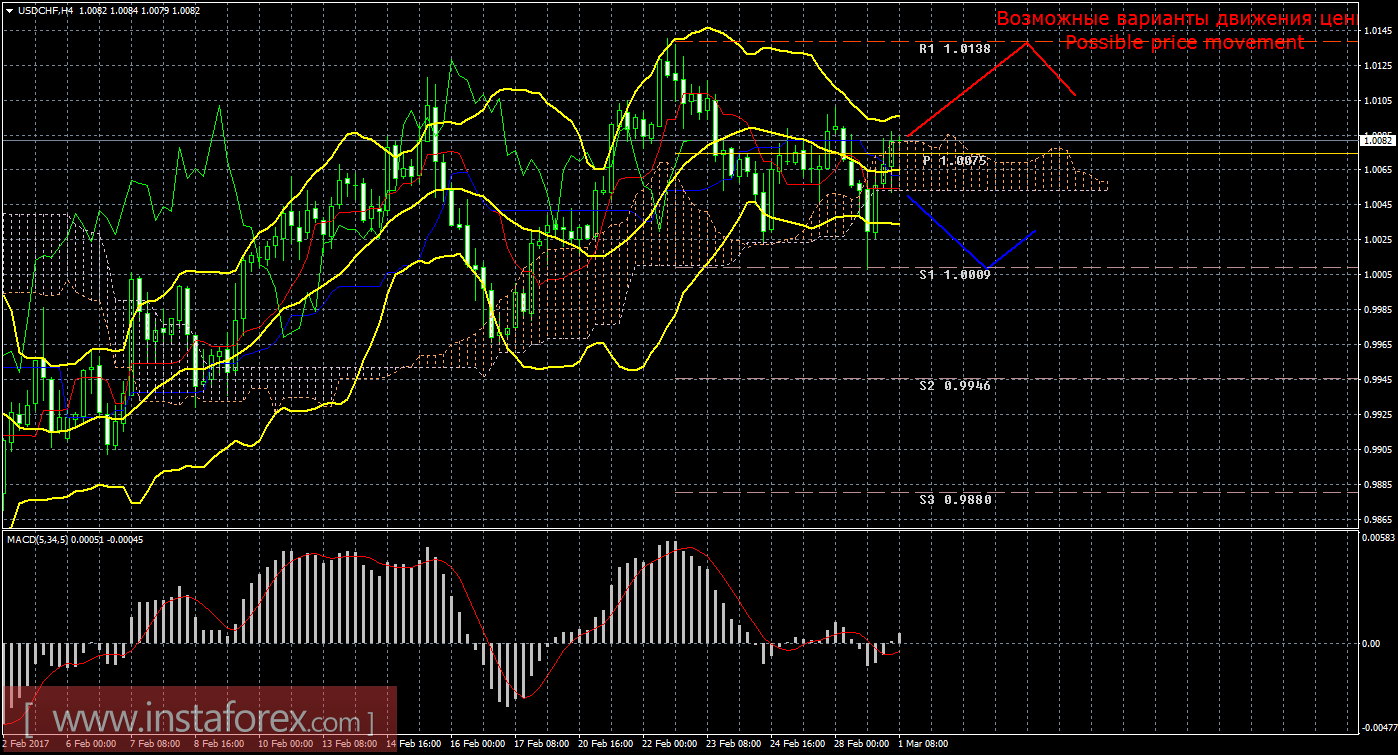
Task: Click the 22 Feb 00:00 time label
Action: (668, 744)
